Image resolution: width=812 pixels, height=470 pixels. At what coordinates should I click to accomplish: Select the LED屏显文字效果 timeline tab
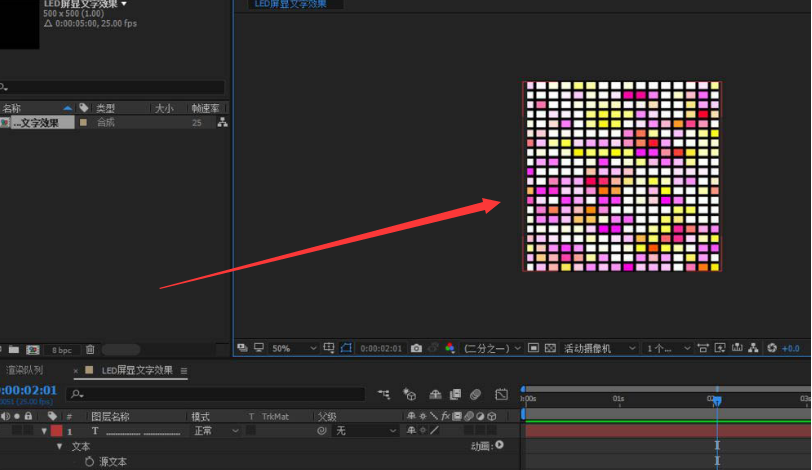[x=137, y=370]
